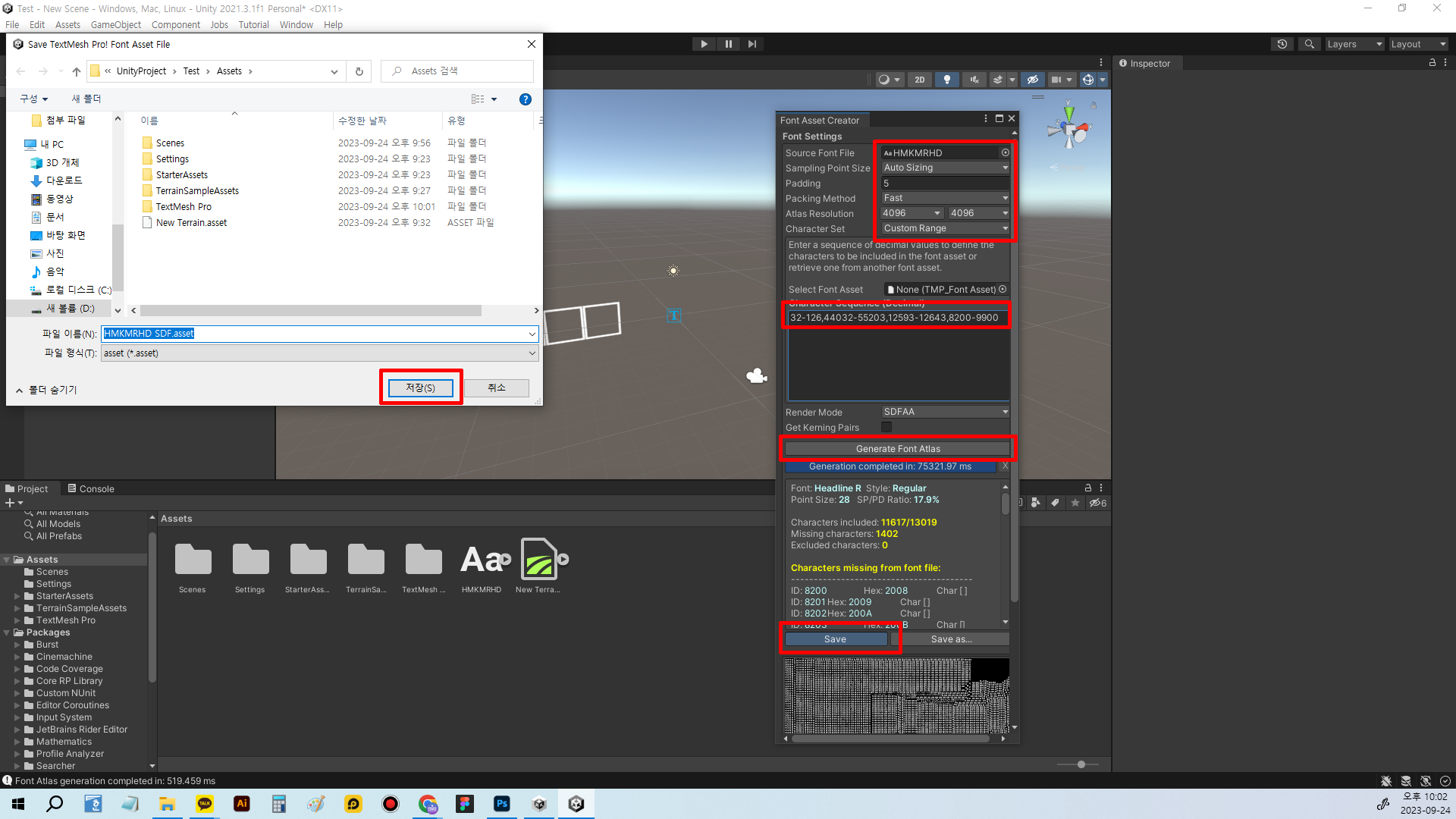Open the Layers dropdown

click(1354, 44)
